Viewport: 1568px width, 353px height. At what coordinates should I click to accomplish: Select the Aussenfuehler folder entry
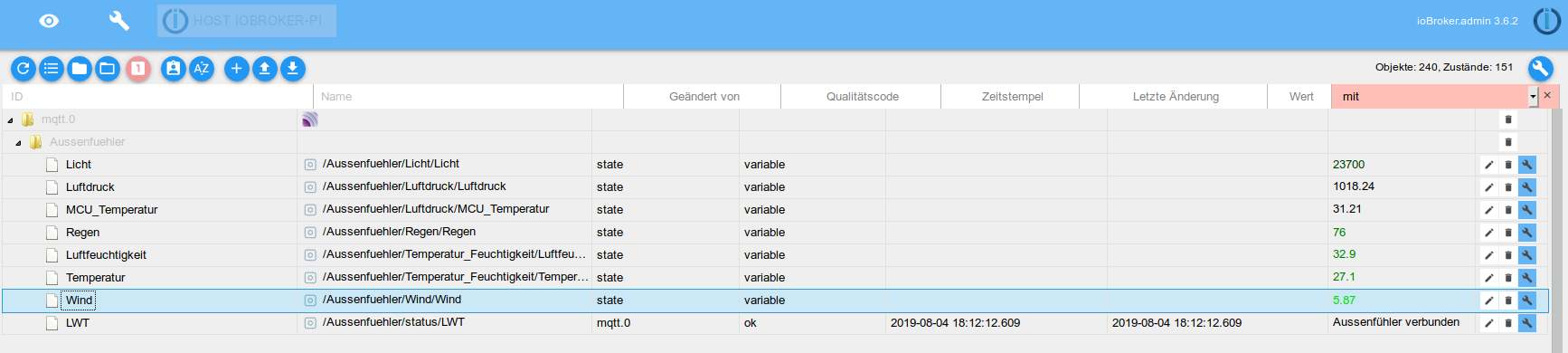click(x=87, y=142)
